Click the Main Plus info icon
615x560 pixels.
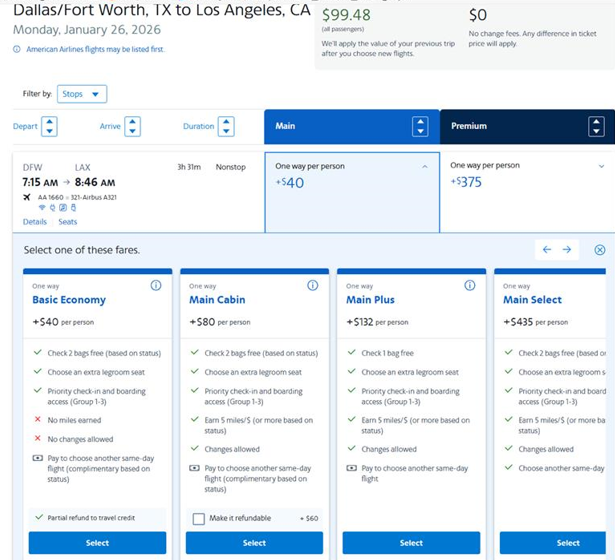(x=470, y=286)
